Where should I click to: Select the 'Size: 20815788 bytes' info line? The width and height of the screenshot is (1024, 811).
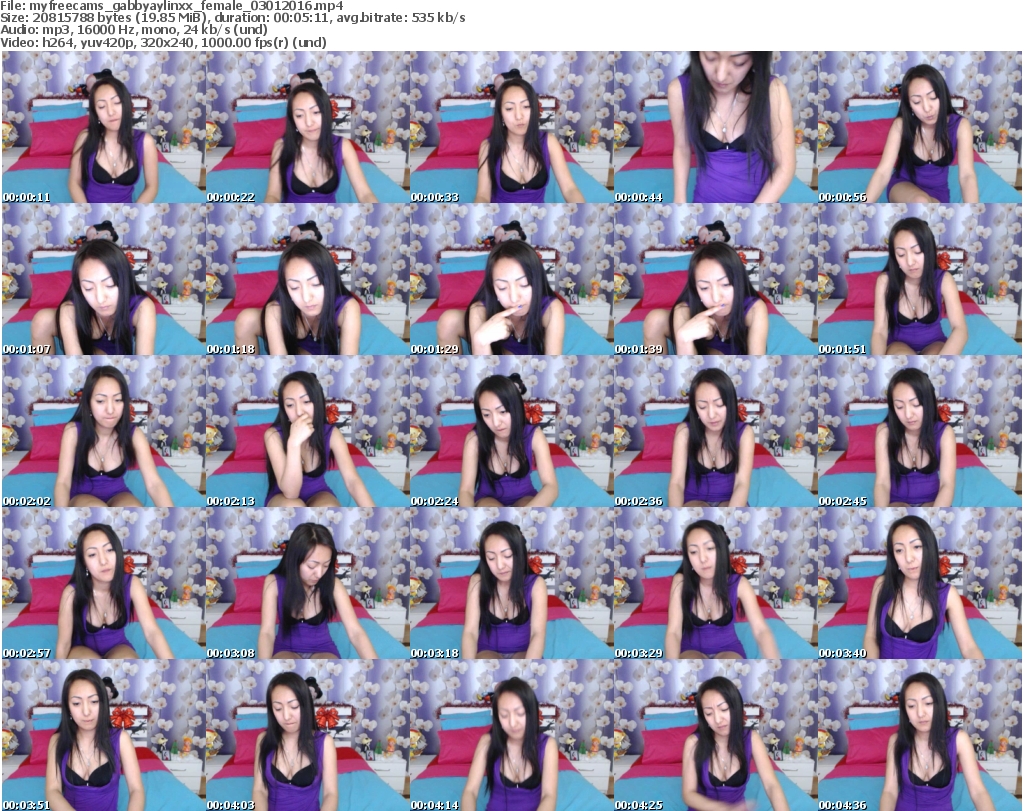click(x=232, y=18)
